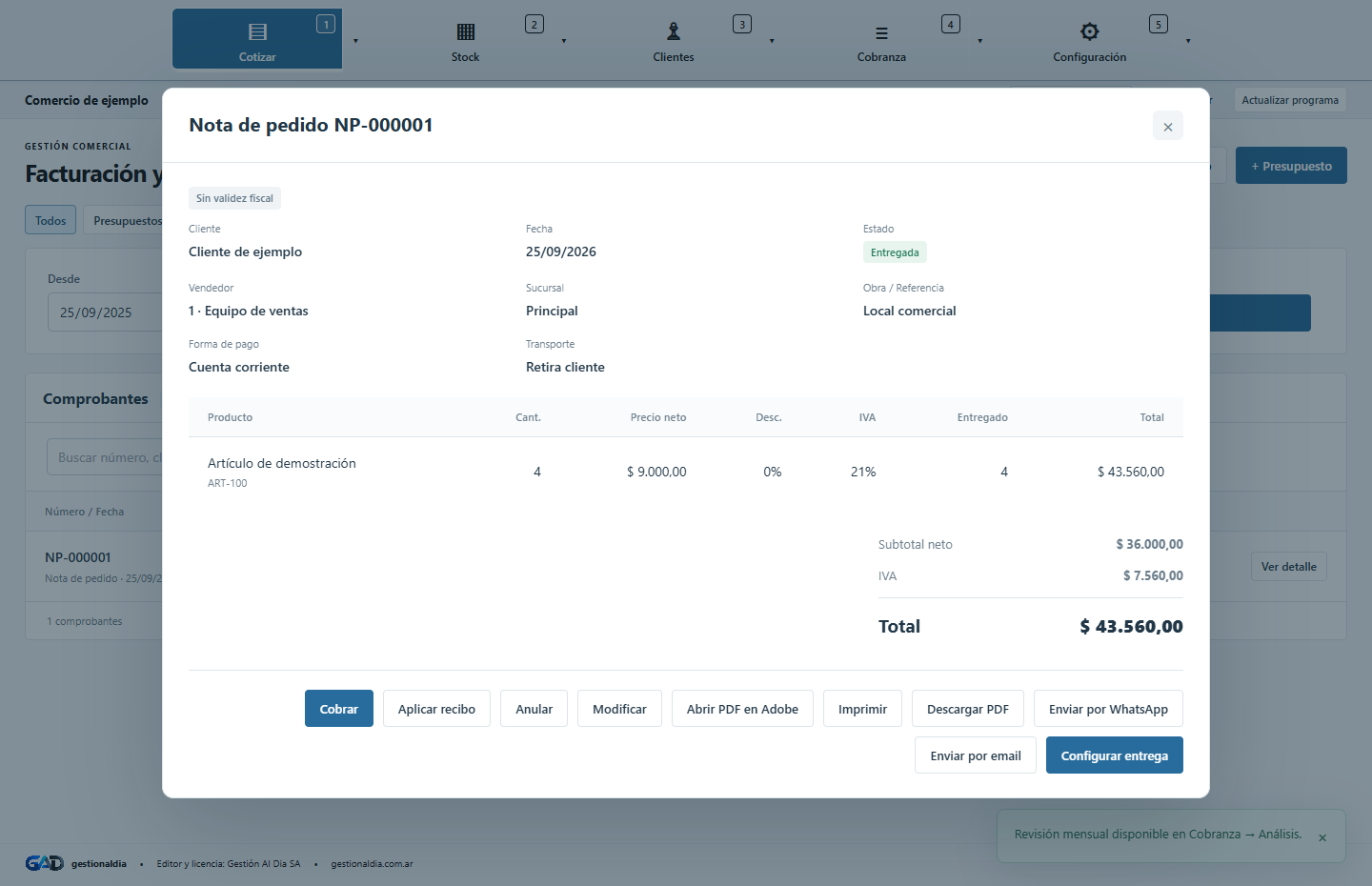Click the Buscar número search field

(105, 457)
